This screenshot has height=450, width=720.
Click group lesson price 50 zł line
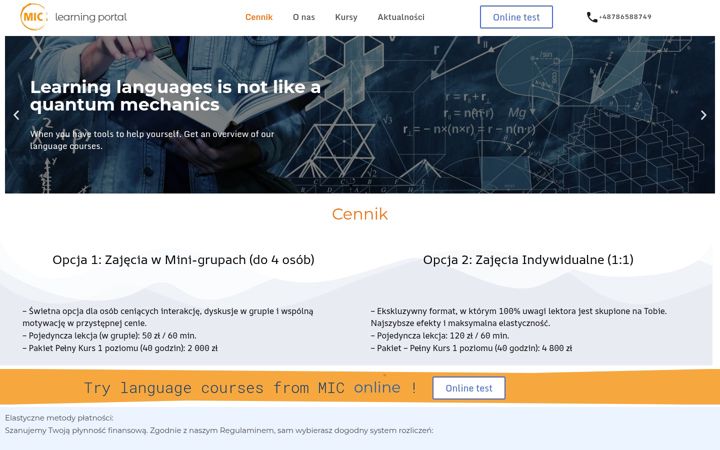point(109,336)
